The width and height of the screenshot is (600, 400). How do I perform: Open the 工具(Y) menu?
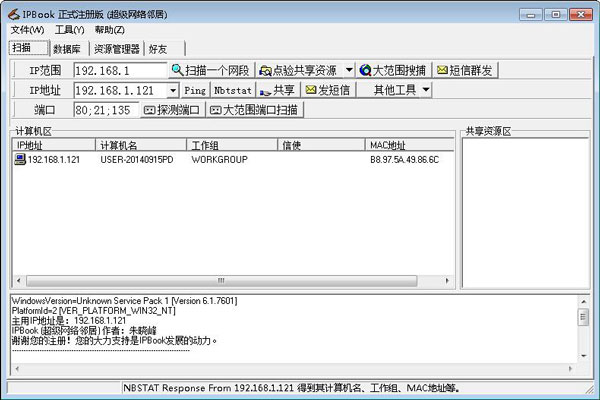tap(70, 30)
